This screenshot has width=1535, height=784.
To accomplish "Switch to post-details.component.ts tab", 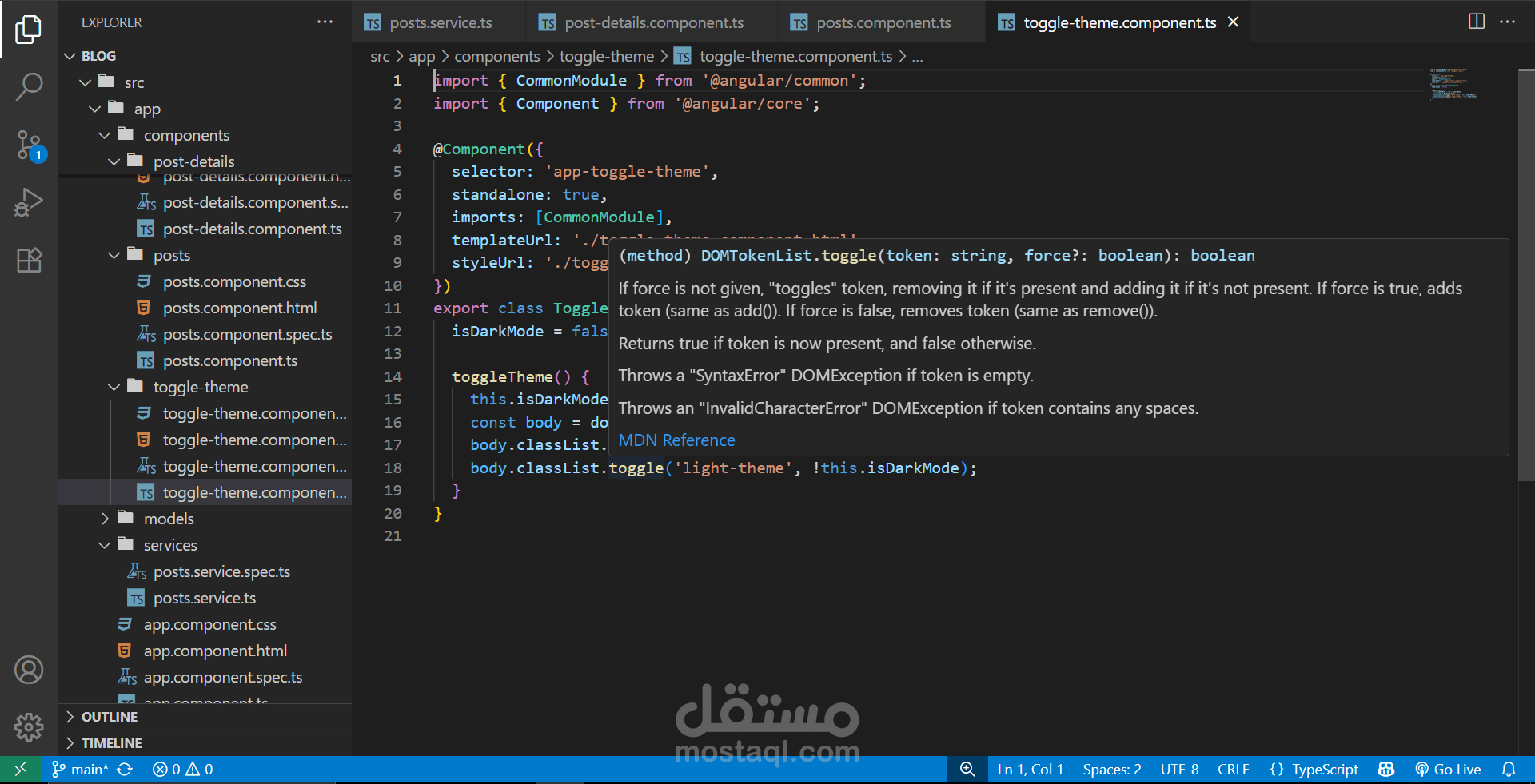I will [652, 22].
